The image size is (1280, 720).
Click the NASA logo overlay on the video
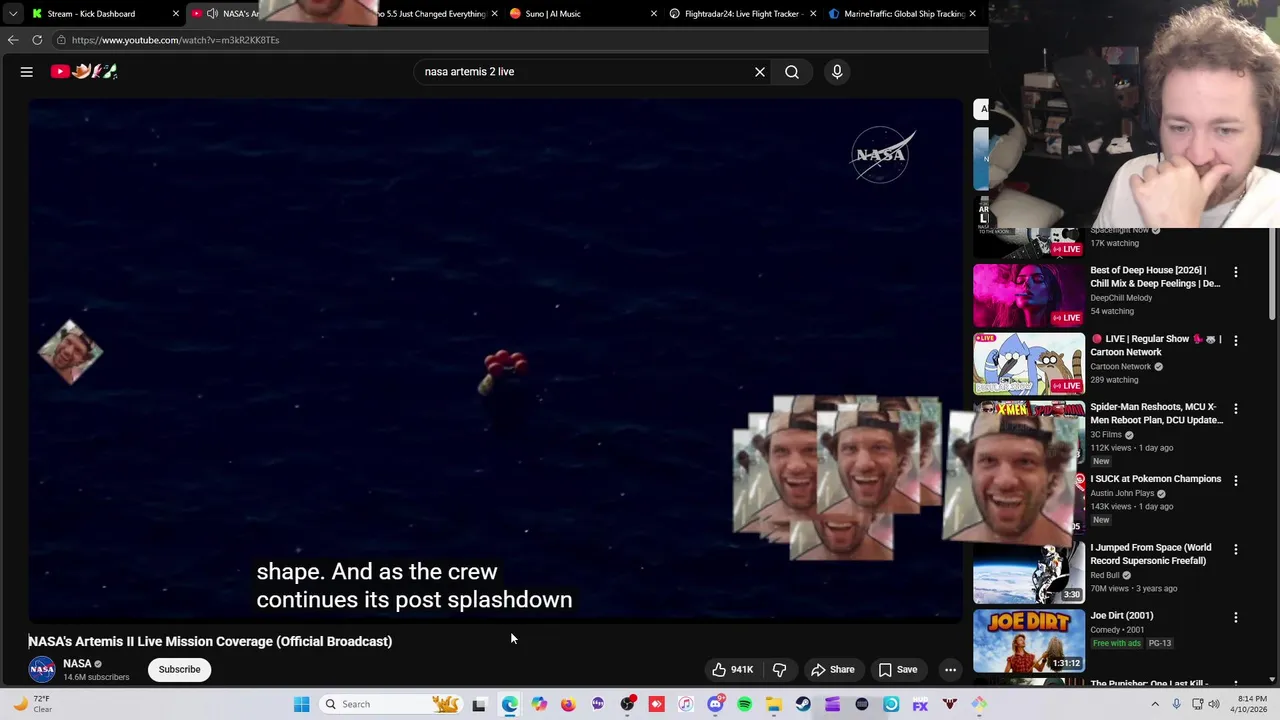pyautogui.click(x=882, y=155)
